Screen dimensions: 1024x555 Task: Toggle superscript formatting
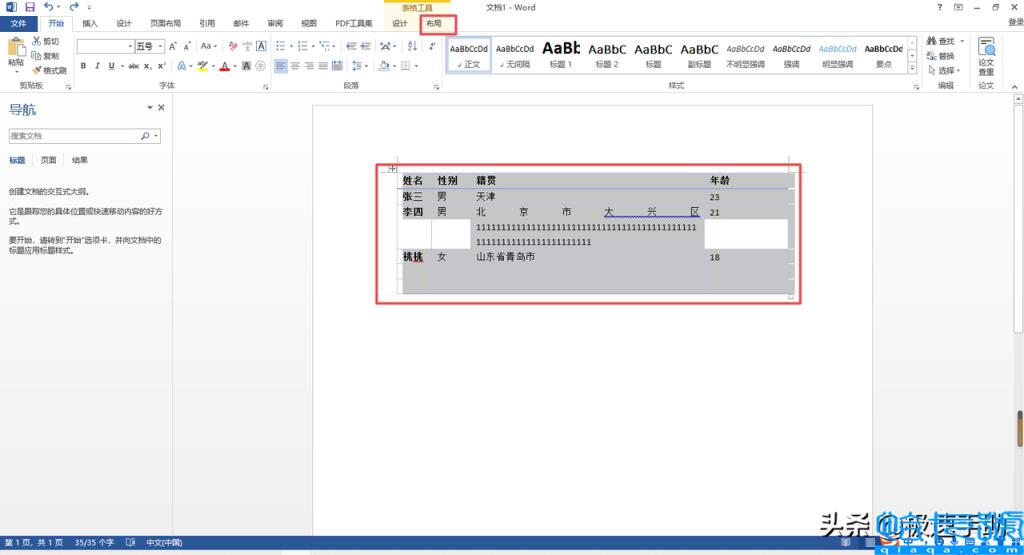(x=162, y=66)
